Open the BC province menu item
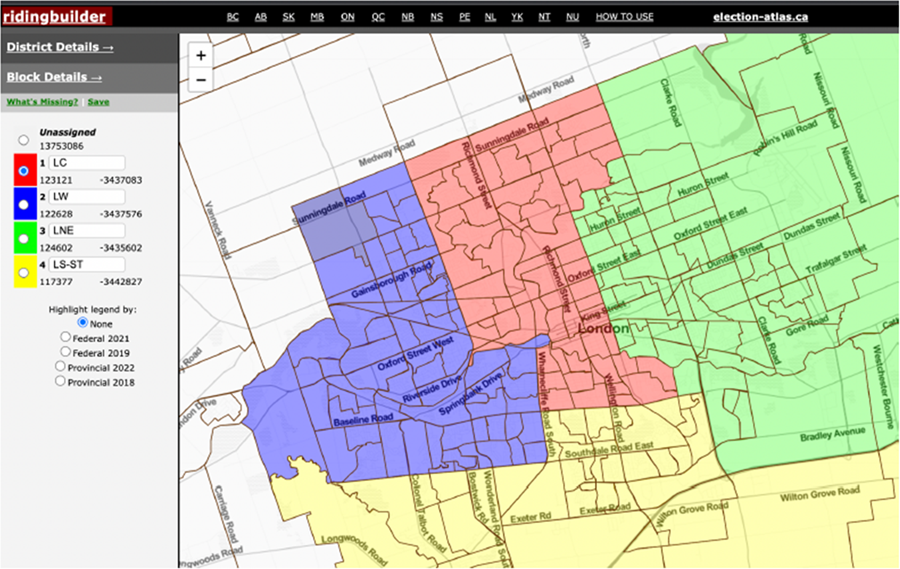 point(232,17)
